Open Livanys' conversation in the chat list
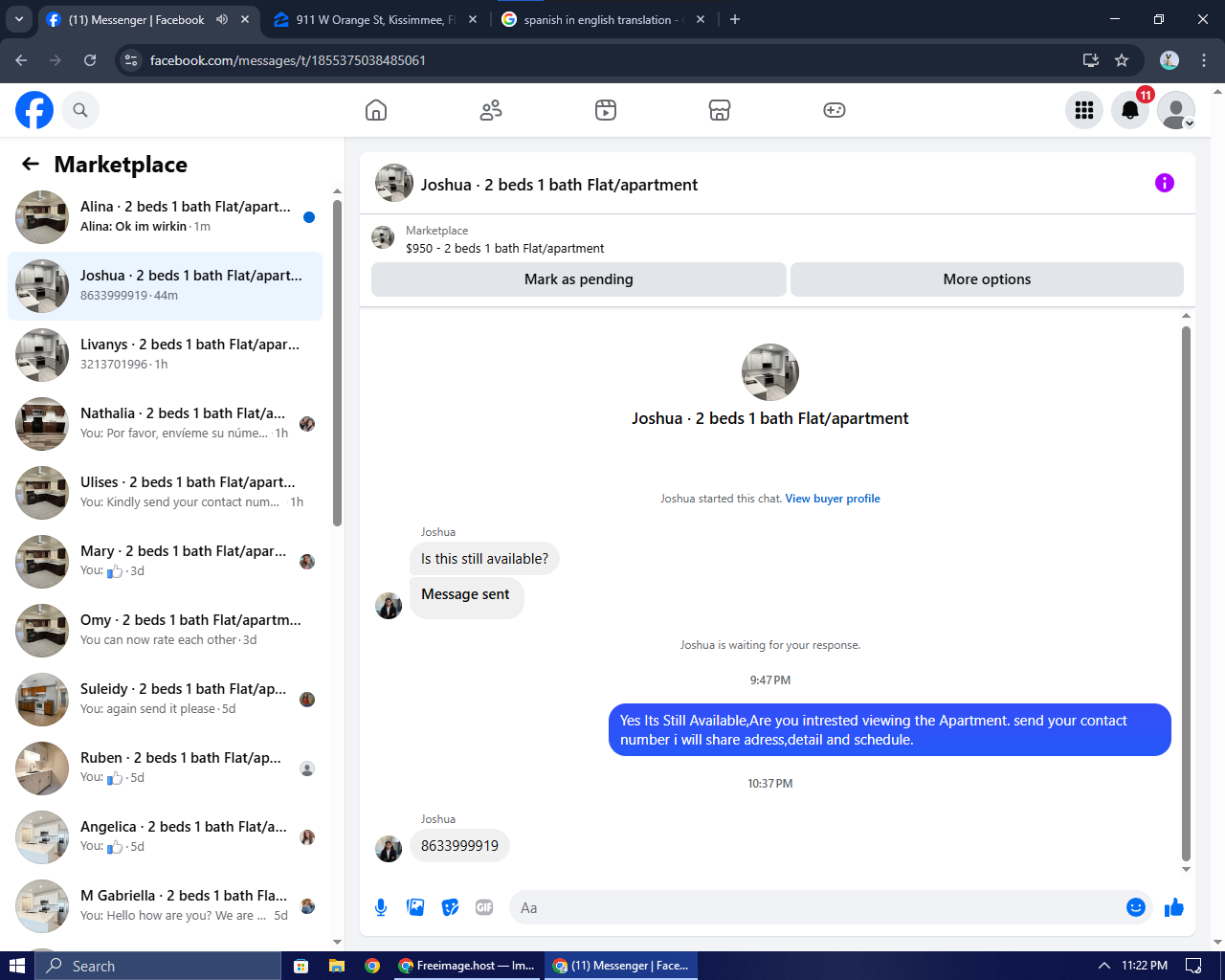 tap(165, 355)
